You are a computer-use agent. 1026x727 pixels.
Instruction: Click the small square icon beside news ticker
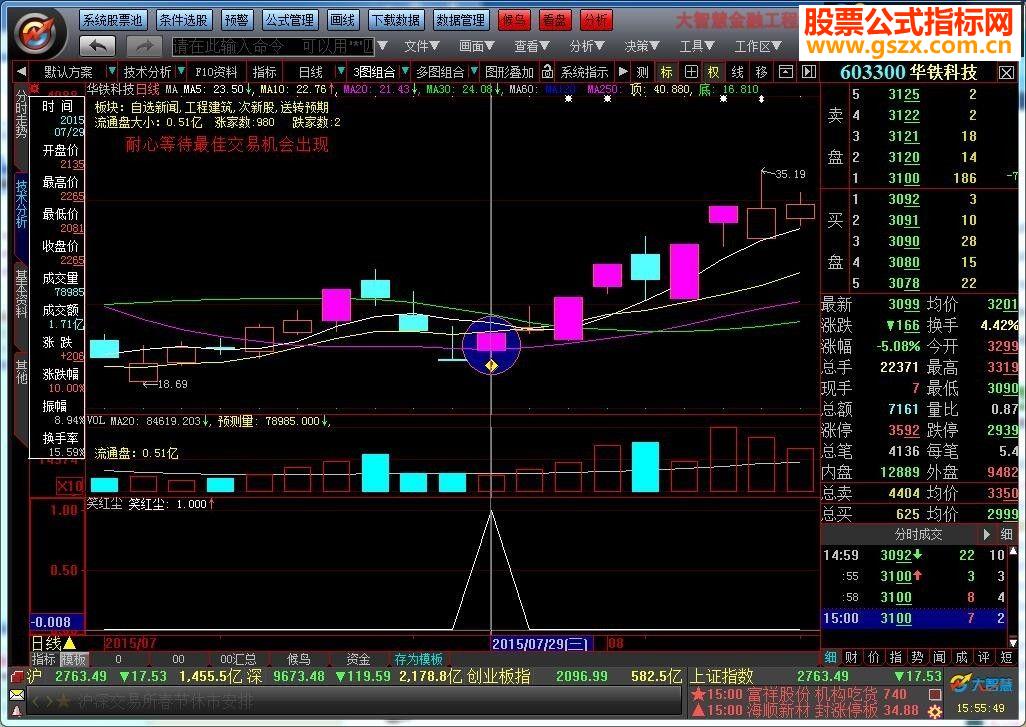pos(935,694)
